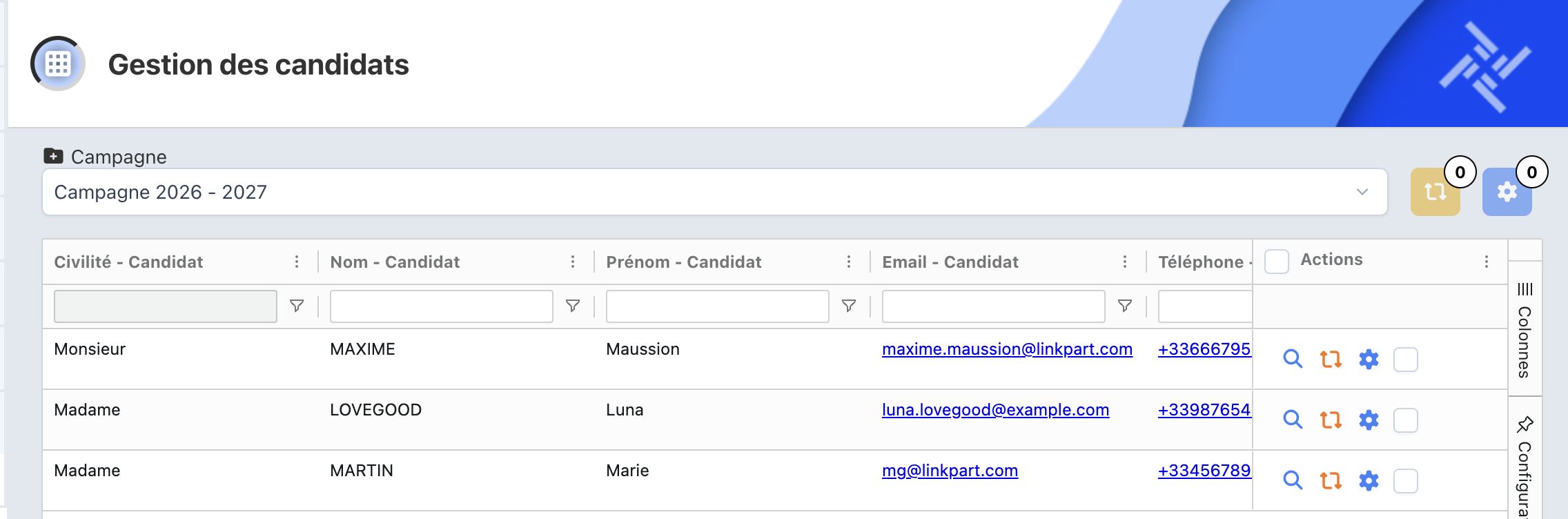
Task: Open filter options for Civilité column
Action: click(x=297, y=306)
